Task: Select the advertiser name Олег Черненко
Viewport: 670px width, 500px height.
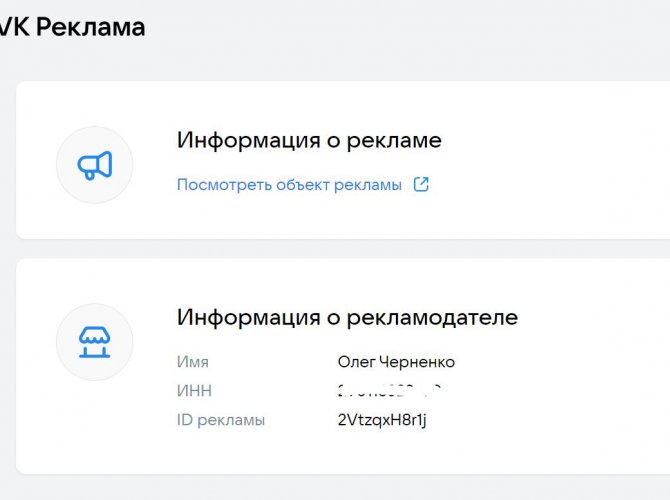Action: tap(396, 362)
